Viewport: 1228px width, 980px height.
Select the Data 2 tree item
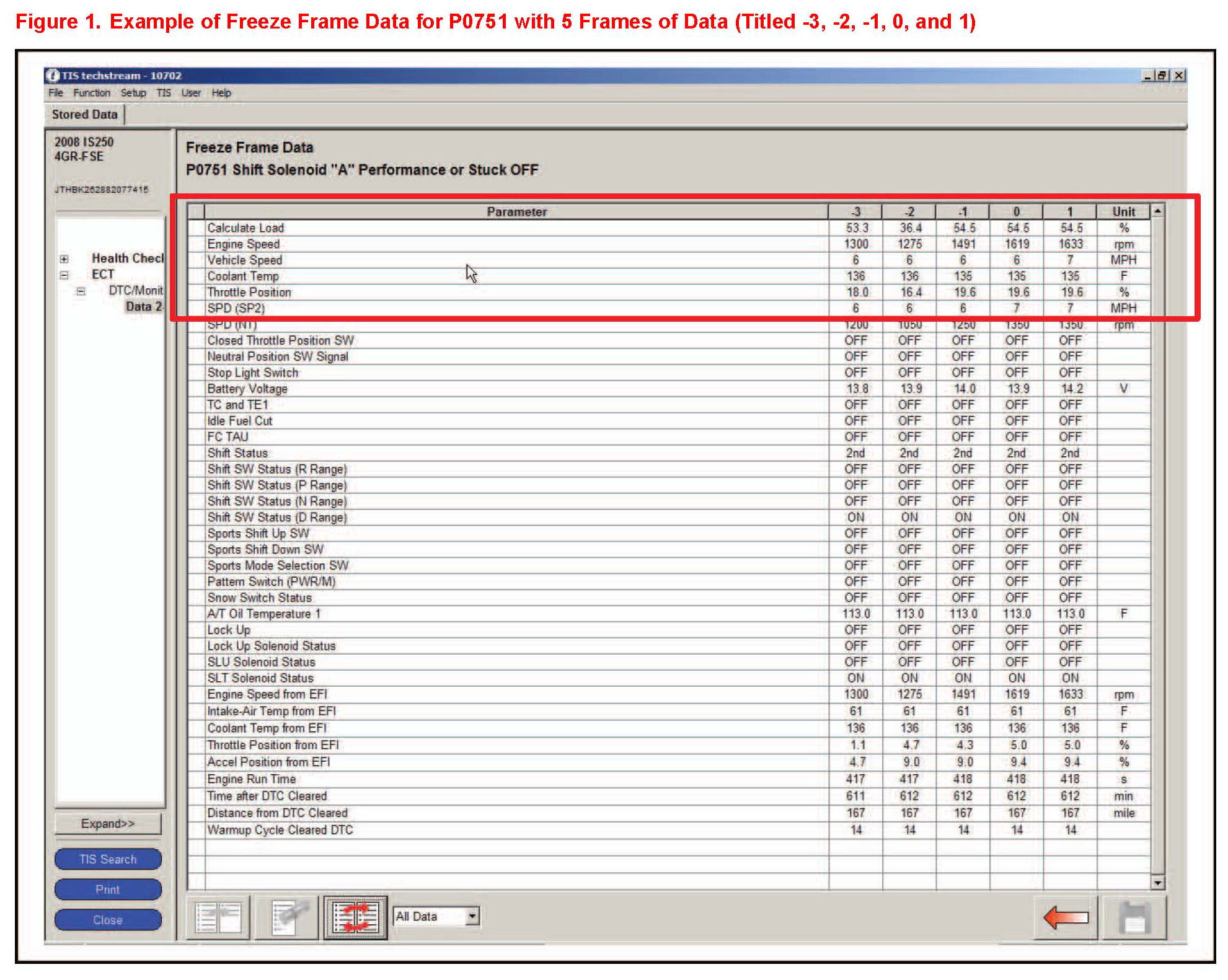[143, 306]
